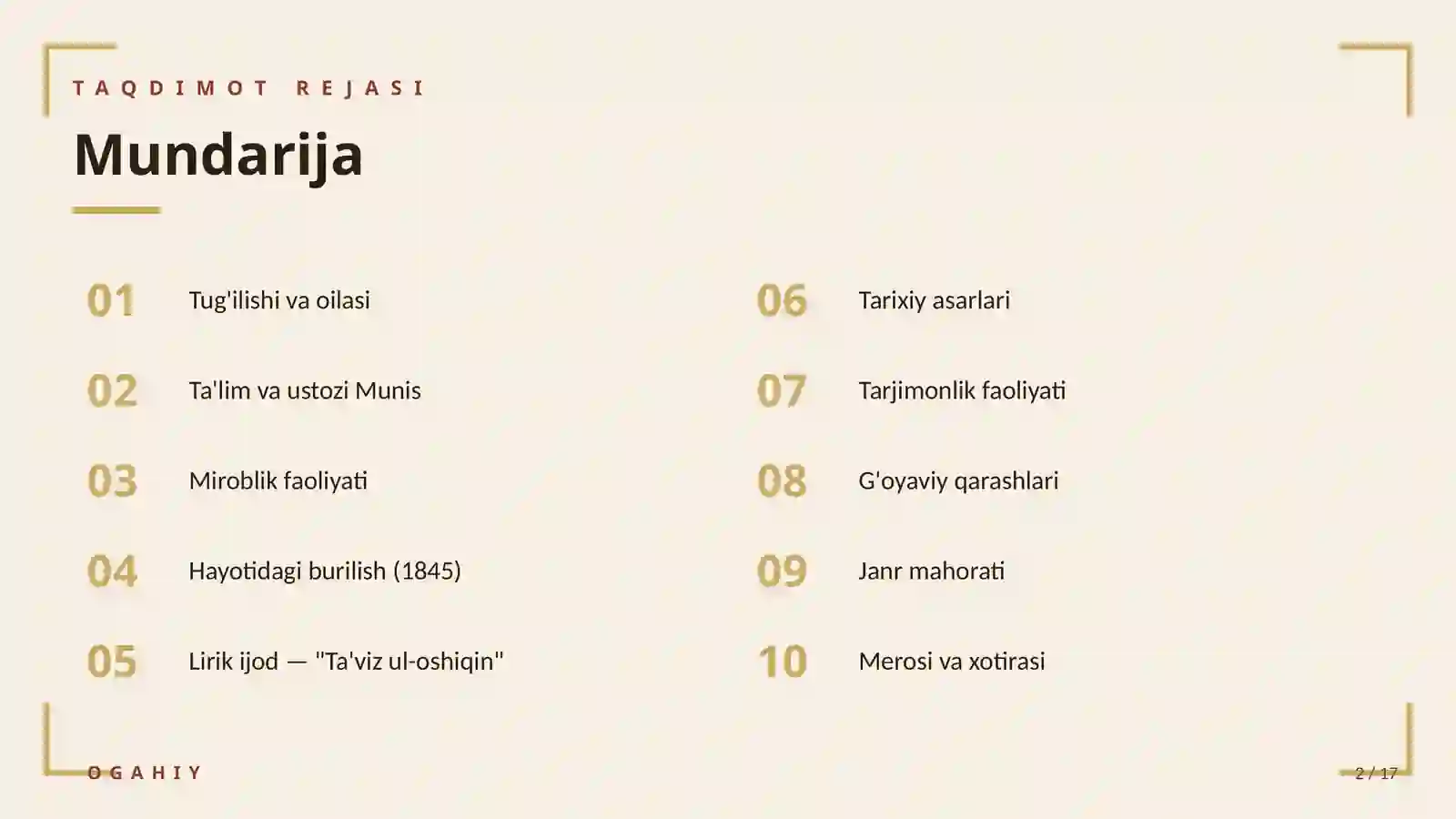Image resolution: width=1456 pixels, height=819 pixels.
Task: Click the OGAHIY footer label
Action: point(145,773)
